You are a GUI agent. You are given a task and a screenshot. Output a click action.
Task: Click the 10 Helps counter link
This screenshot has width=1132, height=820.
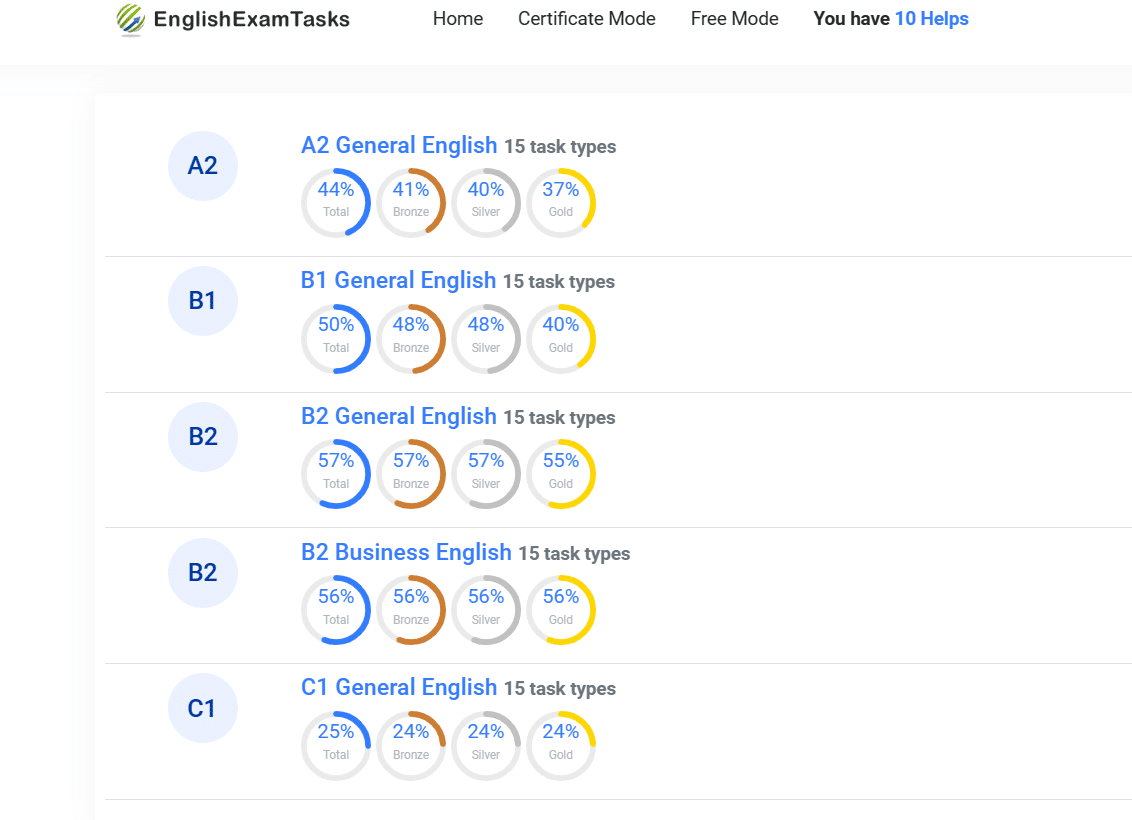click(931, 18)
